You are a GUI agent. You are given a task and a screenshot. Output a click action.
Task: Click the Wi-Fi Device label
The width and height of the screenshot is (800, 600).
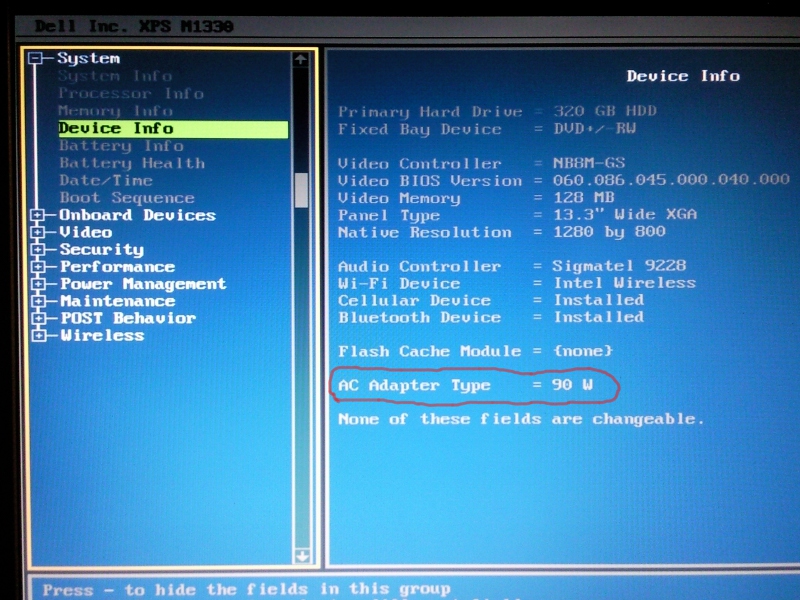(x=399, y=284)
